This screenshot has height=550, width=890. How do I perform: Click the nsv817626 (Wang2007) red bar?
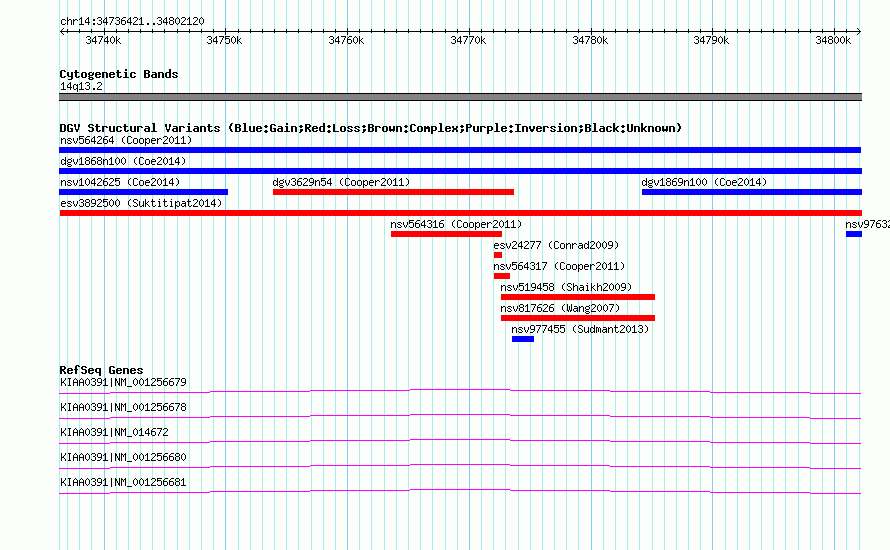coord(578,318)
